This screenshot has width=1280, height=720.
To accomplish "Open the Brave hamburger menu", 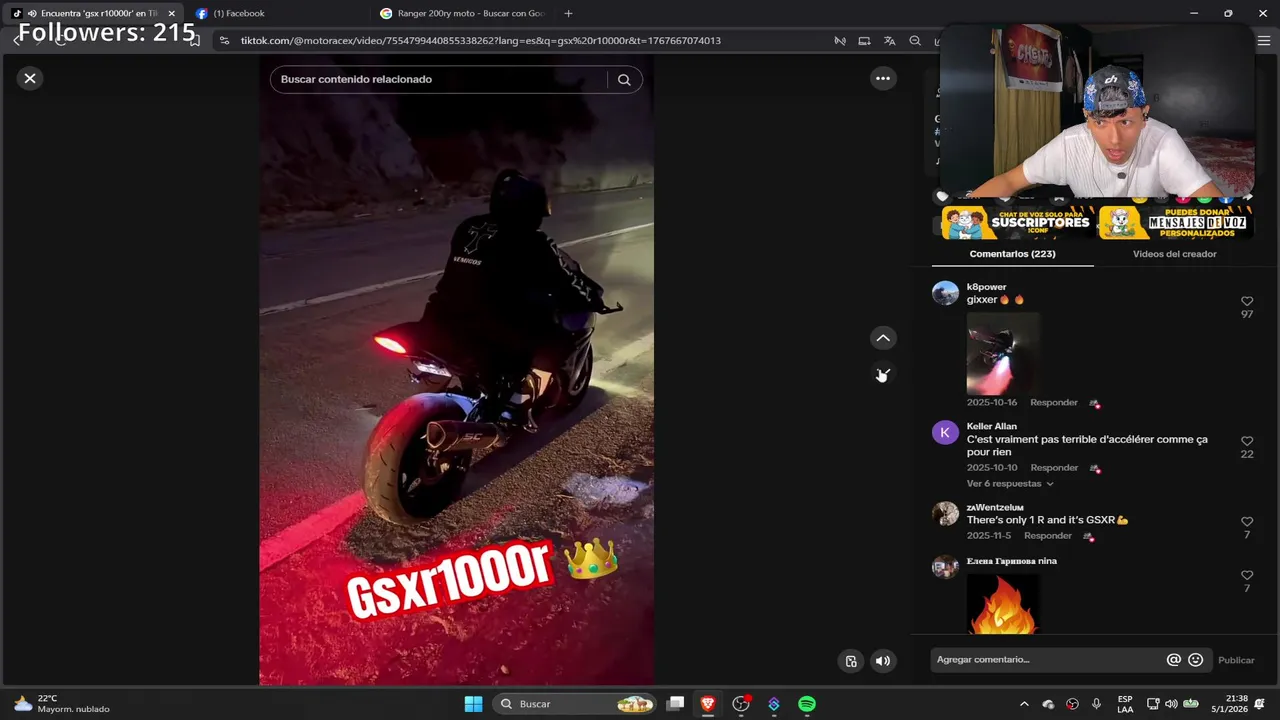I will (x=1263, y=41).
